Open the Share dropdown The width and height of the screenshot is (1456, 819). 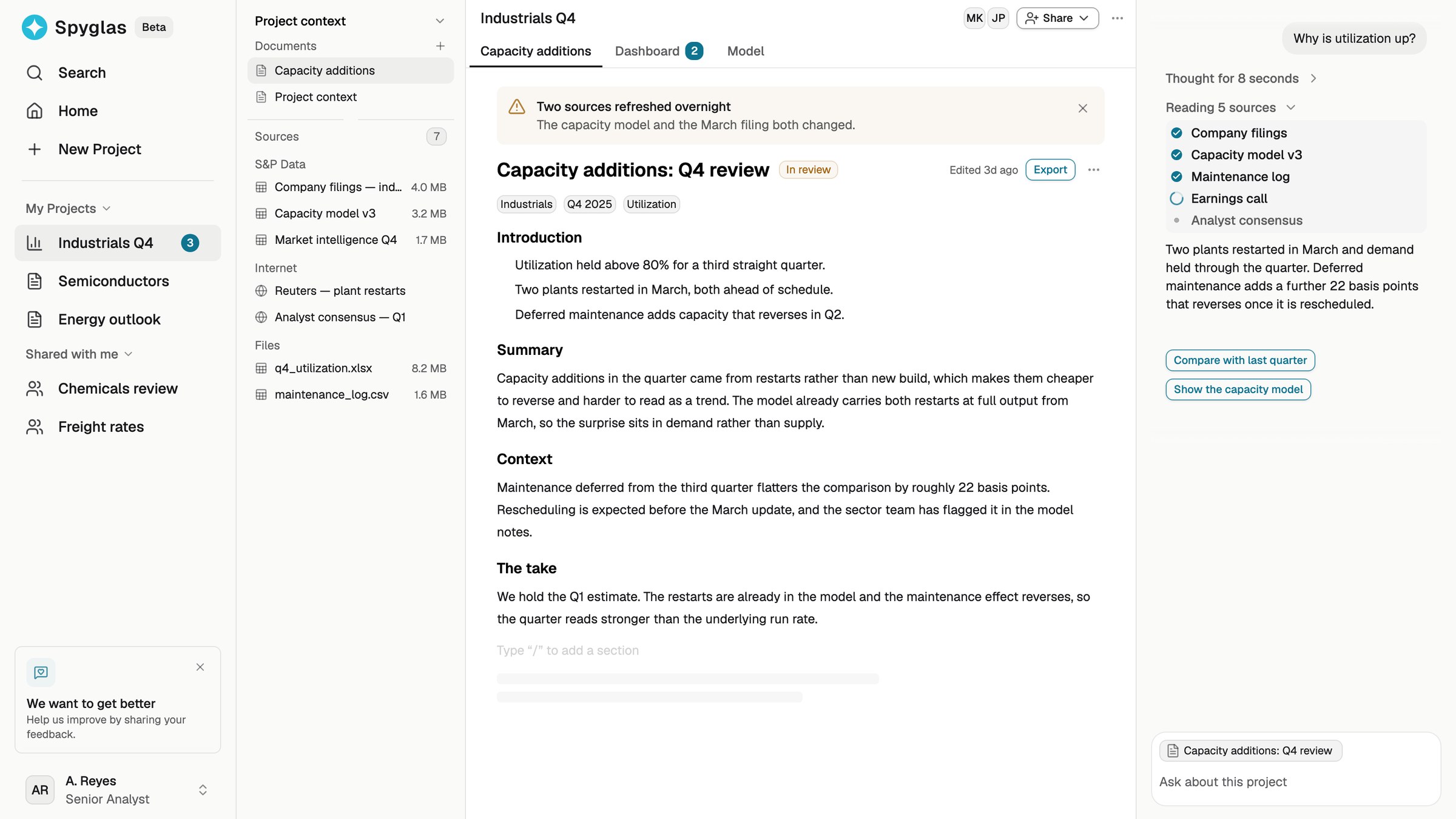click(x=1057, y=18)
